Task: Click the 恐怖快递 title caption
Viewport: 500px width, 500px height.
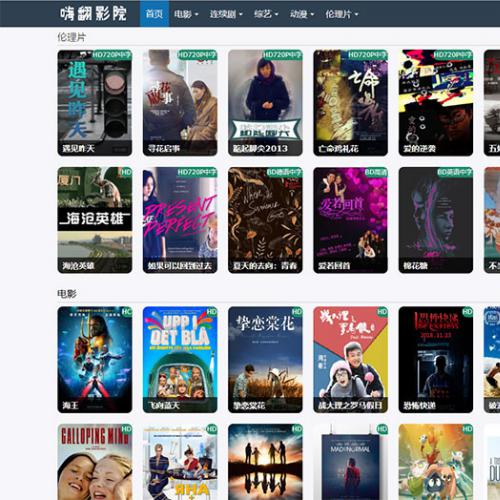Action: coord(420,405)
